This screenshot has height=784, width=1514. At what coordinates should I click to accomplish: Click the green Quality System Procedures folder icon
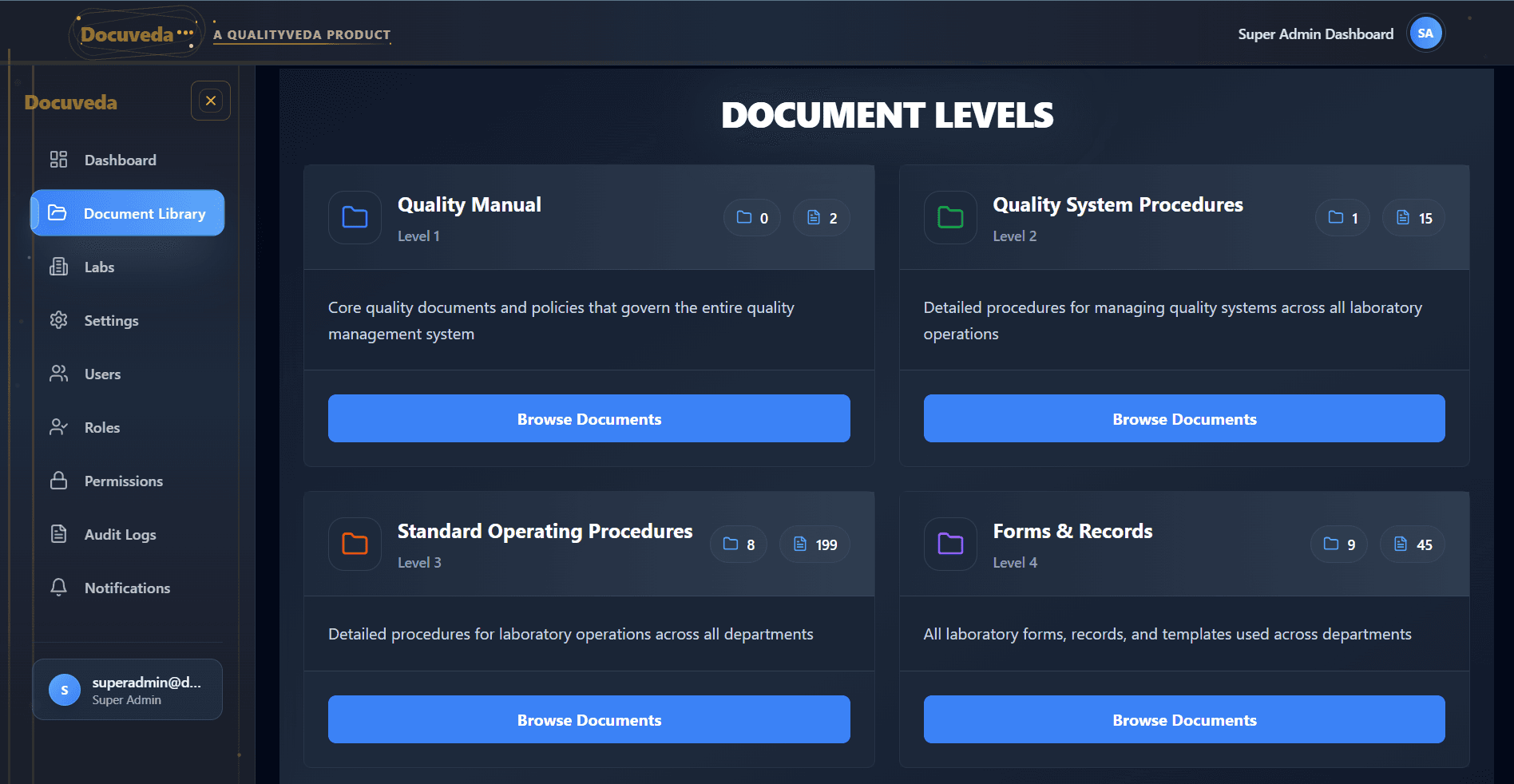tap(949, 217)
